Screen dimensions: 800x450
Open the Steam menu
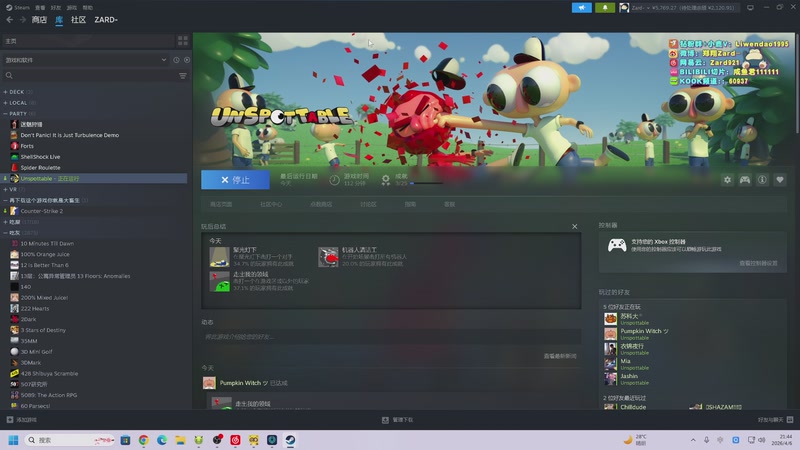pos(18,8)
